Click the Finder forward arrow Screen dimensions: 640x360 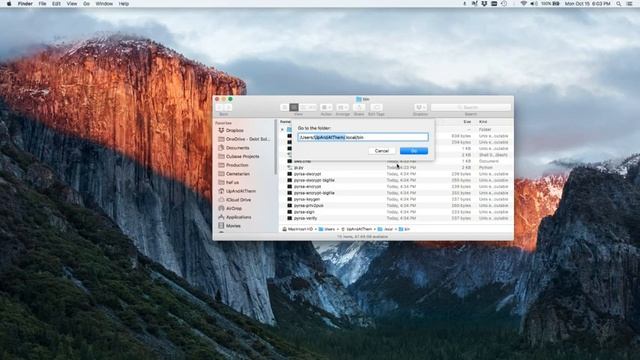pyautogui.click(x=228, y=107)
